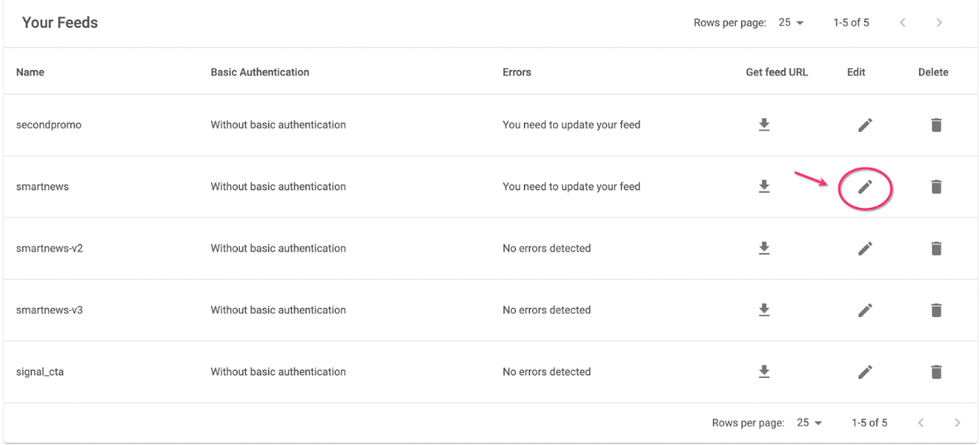Download feed URL for smartnews

[x=764, y=187]
